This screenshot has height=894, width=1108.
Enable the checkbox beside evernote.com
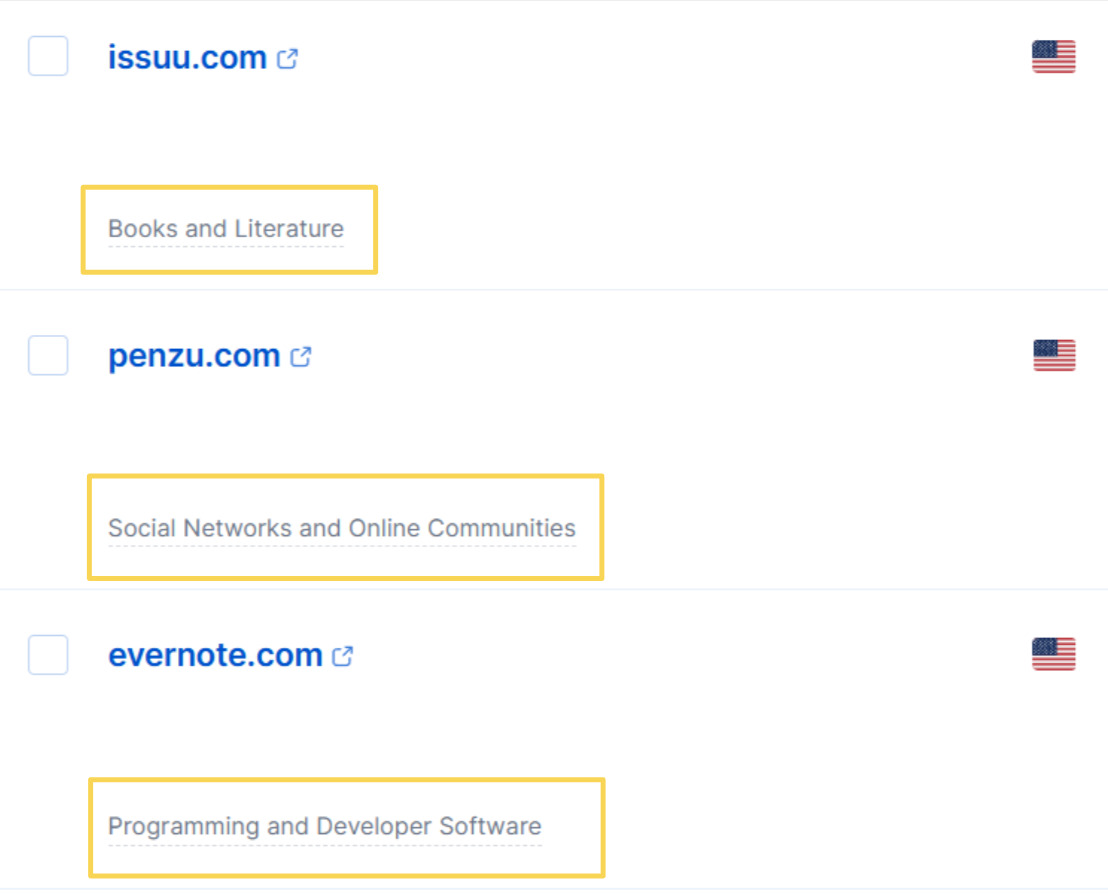point(48,655)
